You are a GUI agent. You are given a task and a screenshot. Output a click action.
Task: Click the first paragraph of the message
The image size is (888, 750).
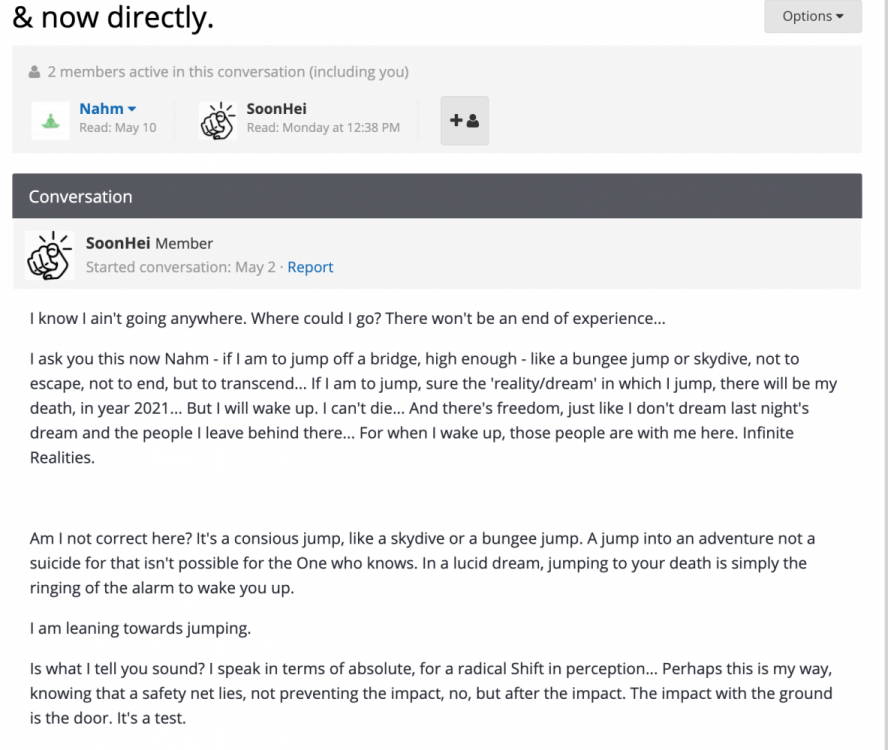coord(347,319)
